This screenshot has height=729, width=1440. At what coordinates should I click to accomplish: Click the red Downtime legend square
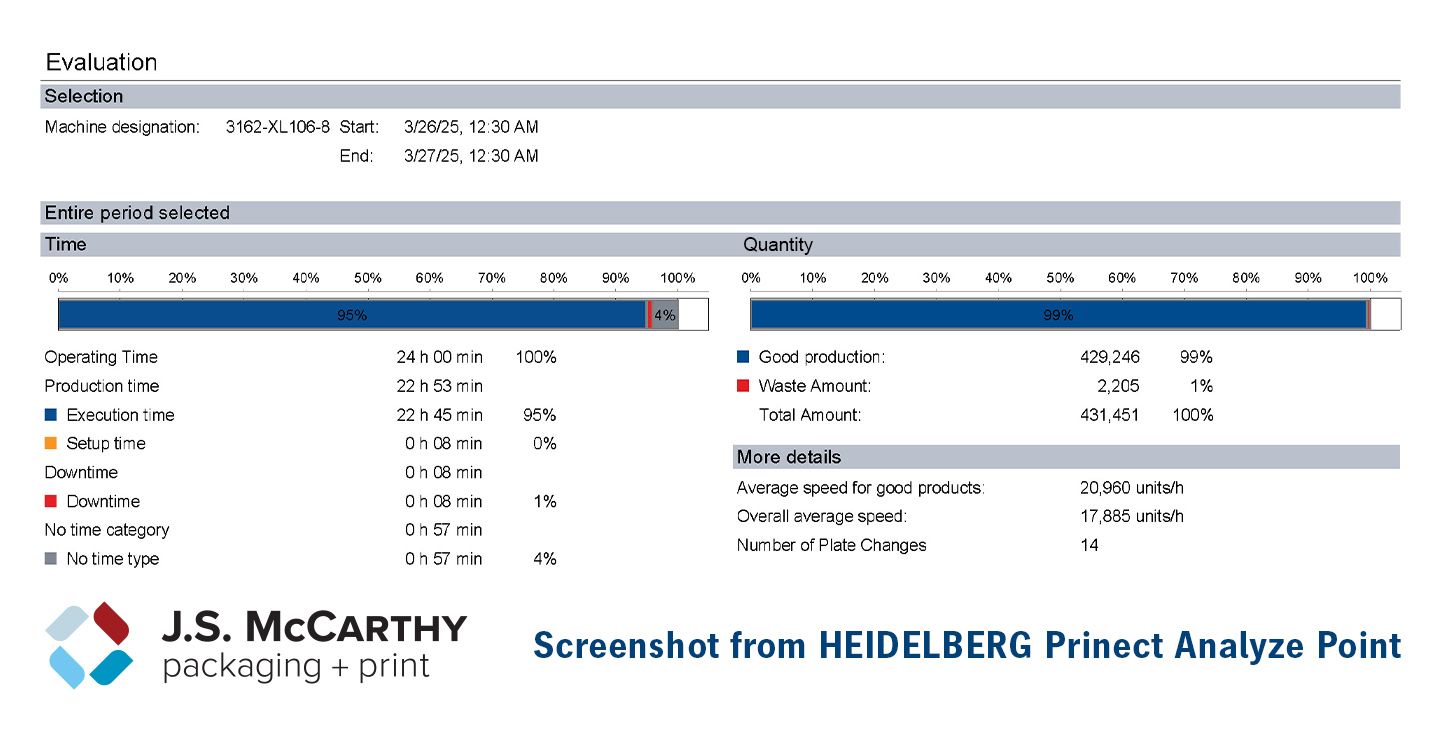pos(51,501)
